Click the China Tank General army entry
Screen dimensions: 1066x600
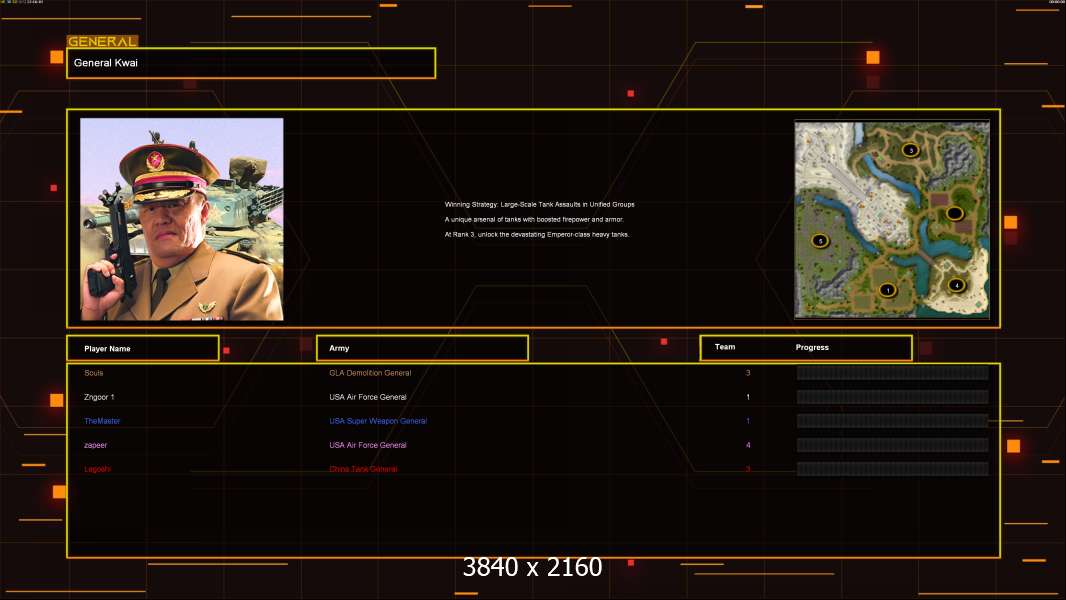click(x=363, y=469)
